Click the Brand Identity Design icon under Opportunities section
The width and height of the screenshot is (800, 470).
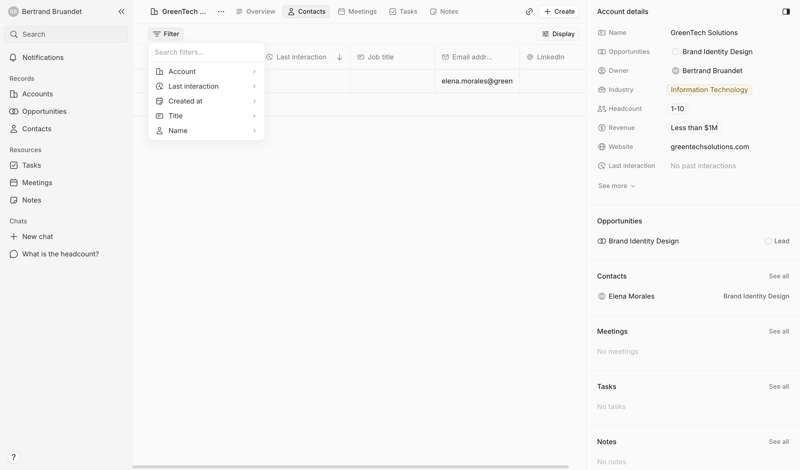[x=602, y=241]
